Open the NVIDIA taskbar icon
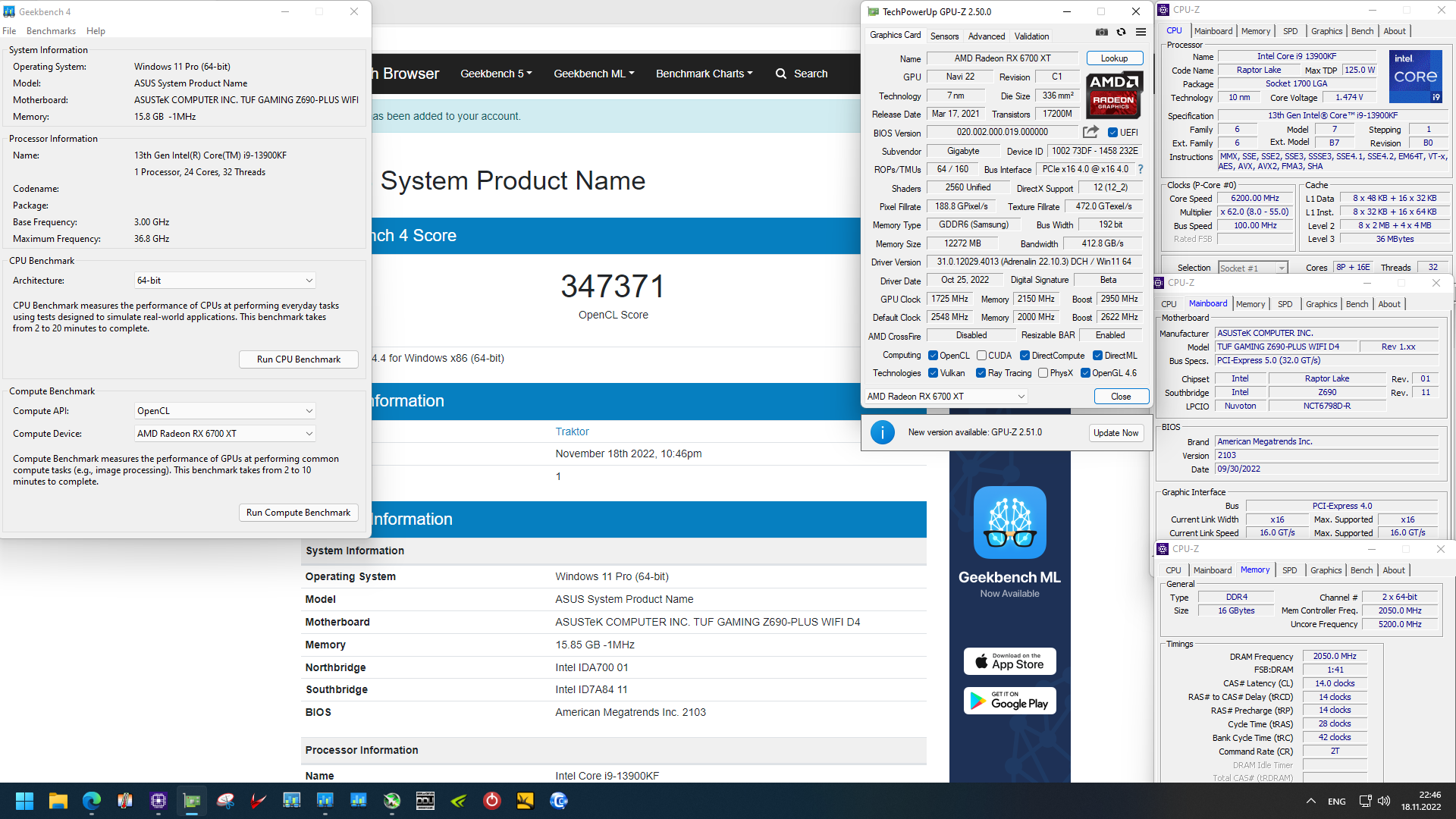Image resolution: width=1456 pixels, height=819 pixels. pyautogui.click(x=459, y=801)
